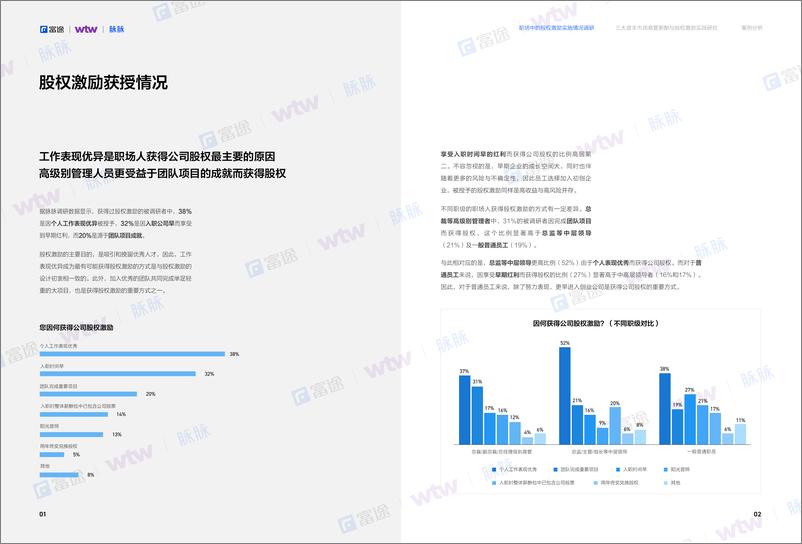The image size is (802, 544).
Task: Click the column labeled 12%
Action: click(x=515, y=433)
